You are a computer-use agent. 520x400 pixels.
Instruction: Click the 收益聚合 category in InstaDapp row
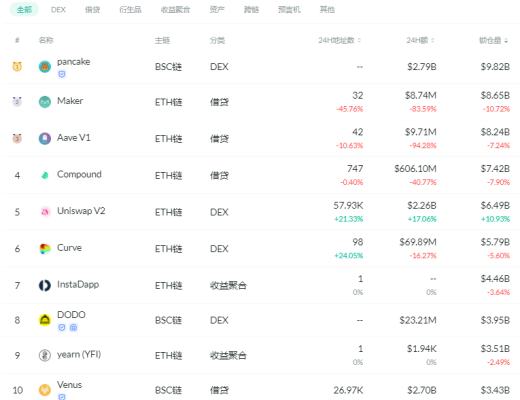(228, 285)
